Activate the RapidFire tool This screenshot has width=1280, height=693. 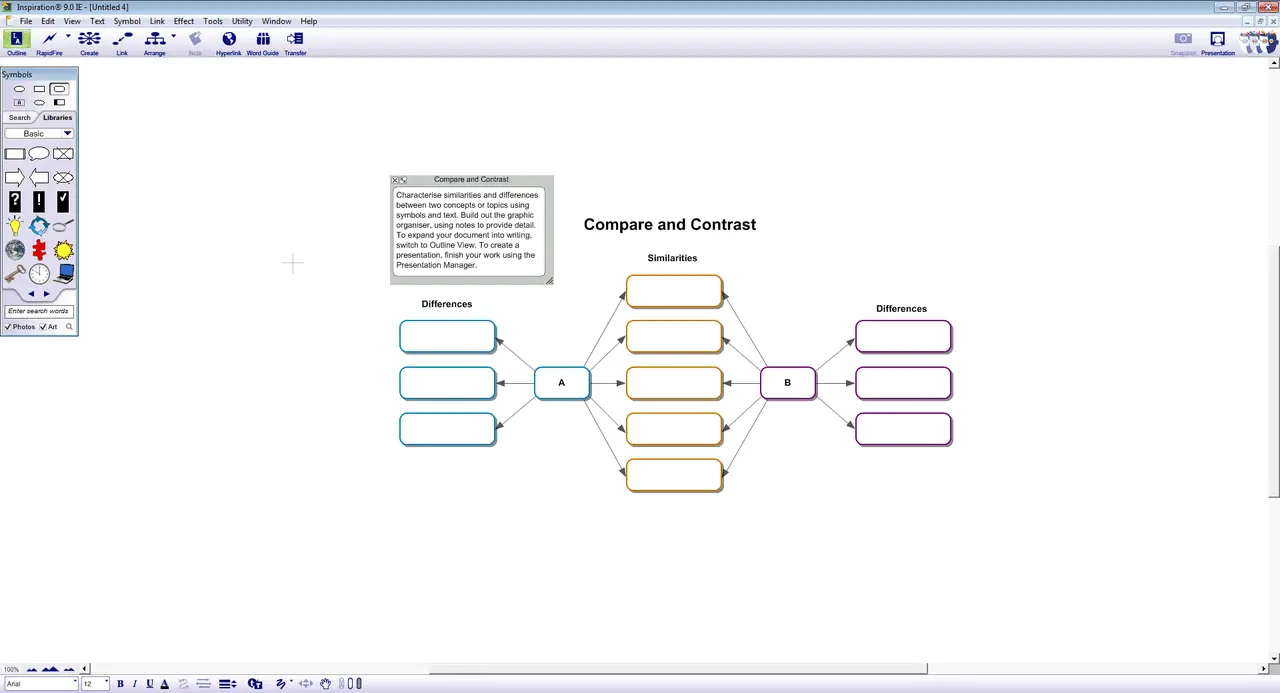tap(49, 42)
